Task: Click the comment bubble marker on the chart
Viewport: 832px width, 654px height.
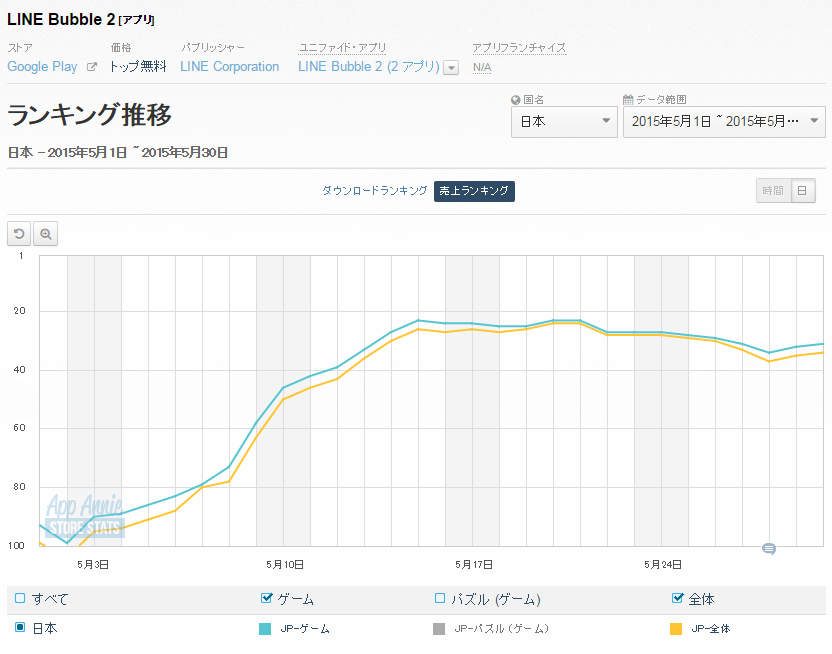Action: (x=769, y=549)
